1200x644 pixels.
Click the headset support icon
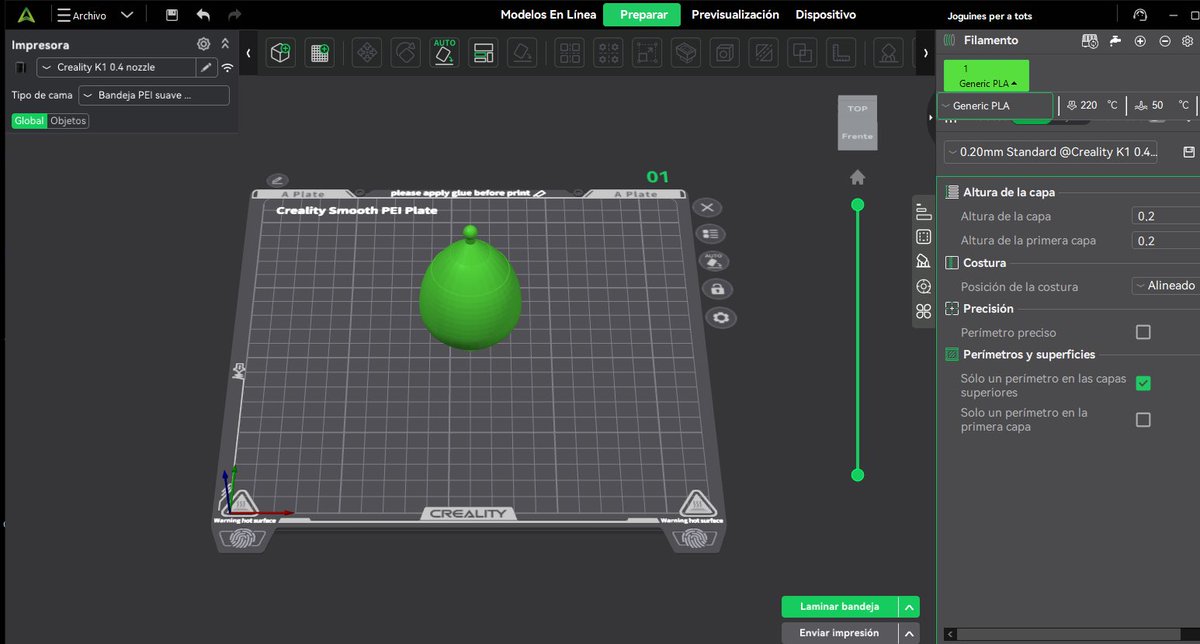coord(1140,15)
